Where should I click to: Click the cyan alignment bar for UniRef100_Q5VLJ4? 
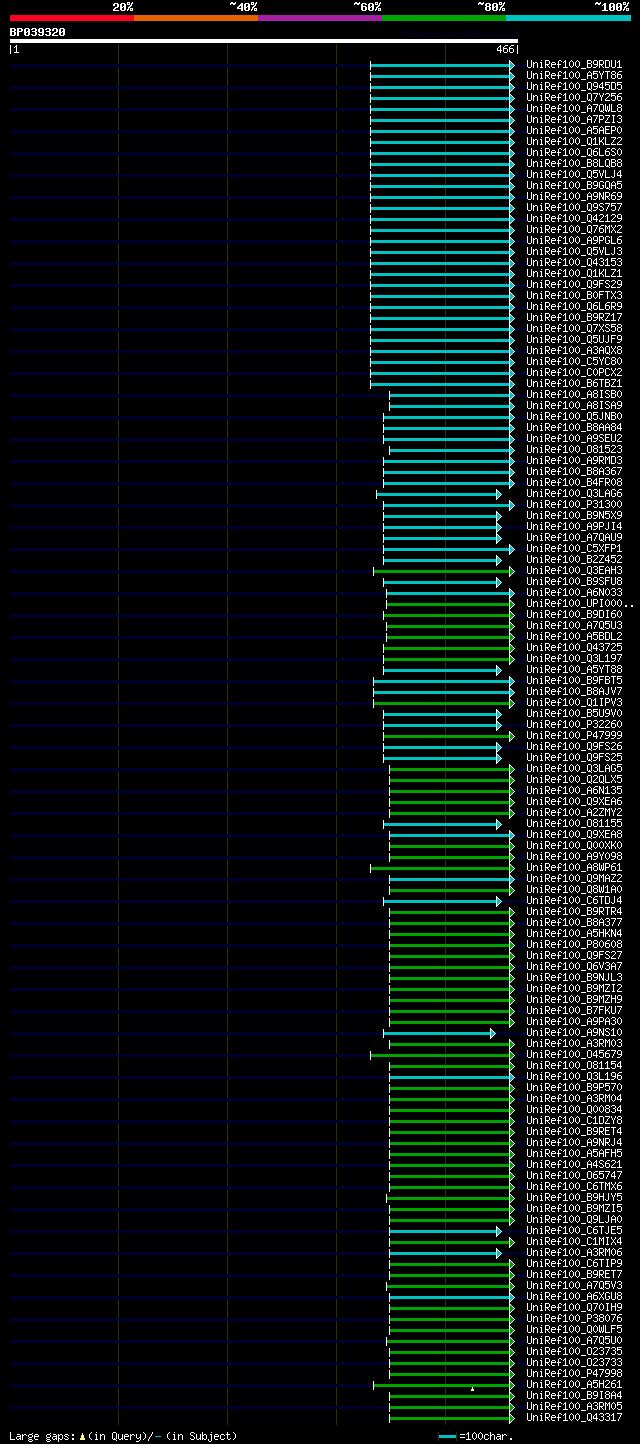coord(442,175)
